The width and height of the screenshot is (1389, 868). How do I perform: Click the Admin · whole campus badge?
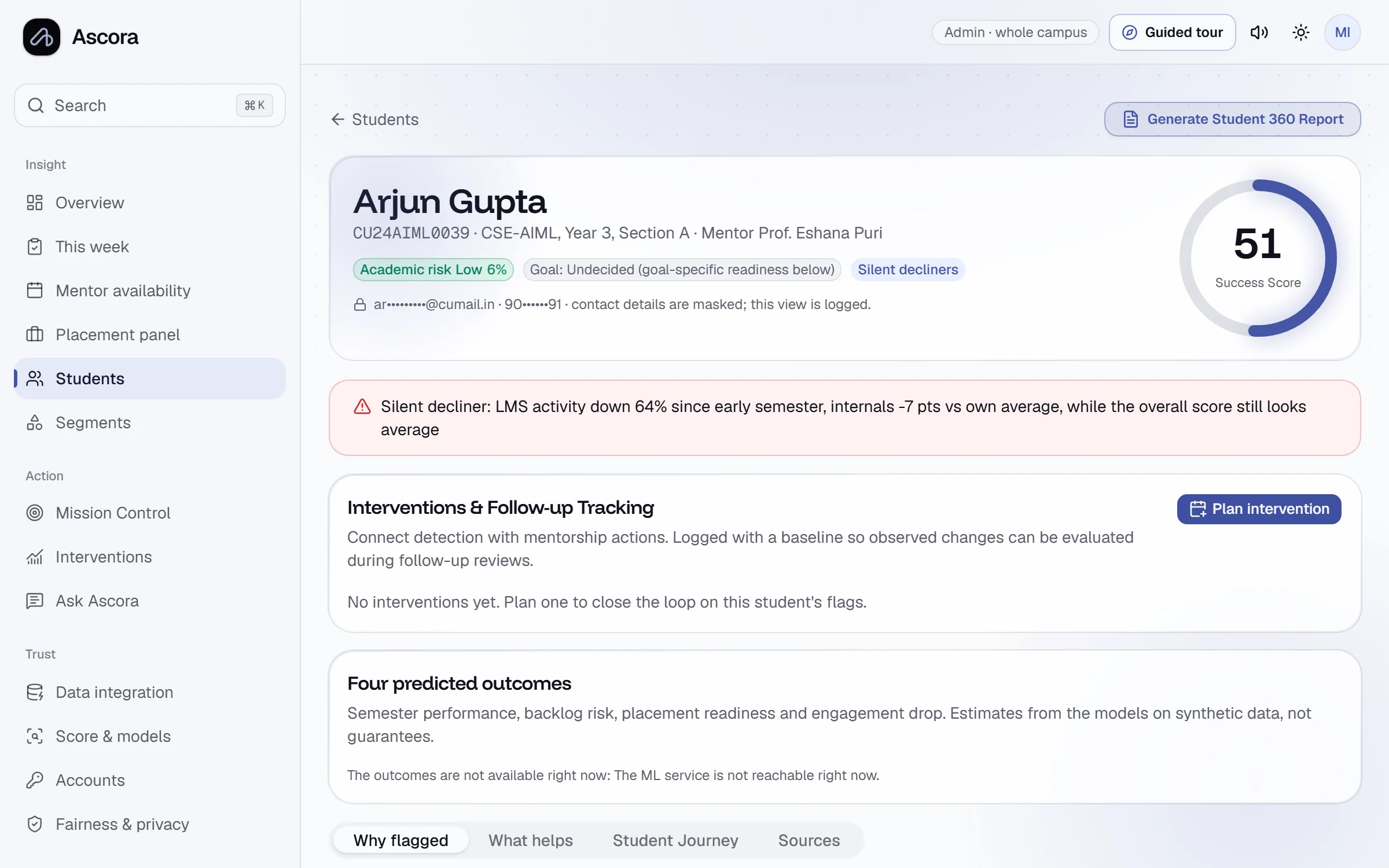1015,32
